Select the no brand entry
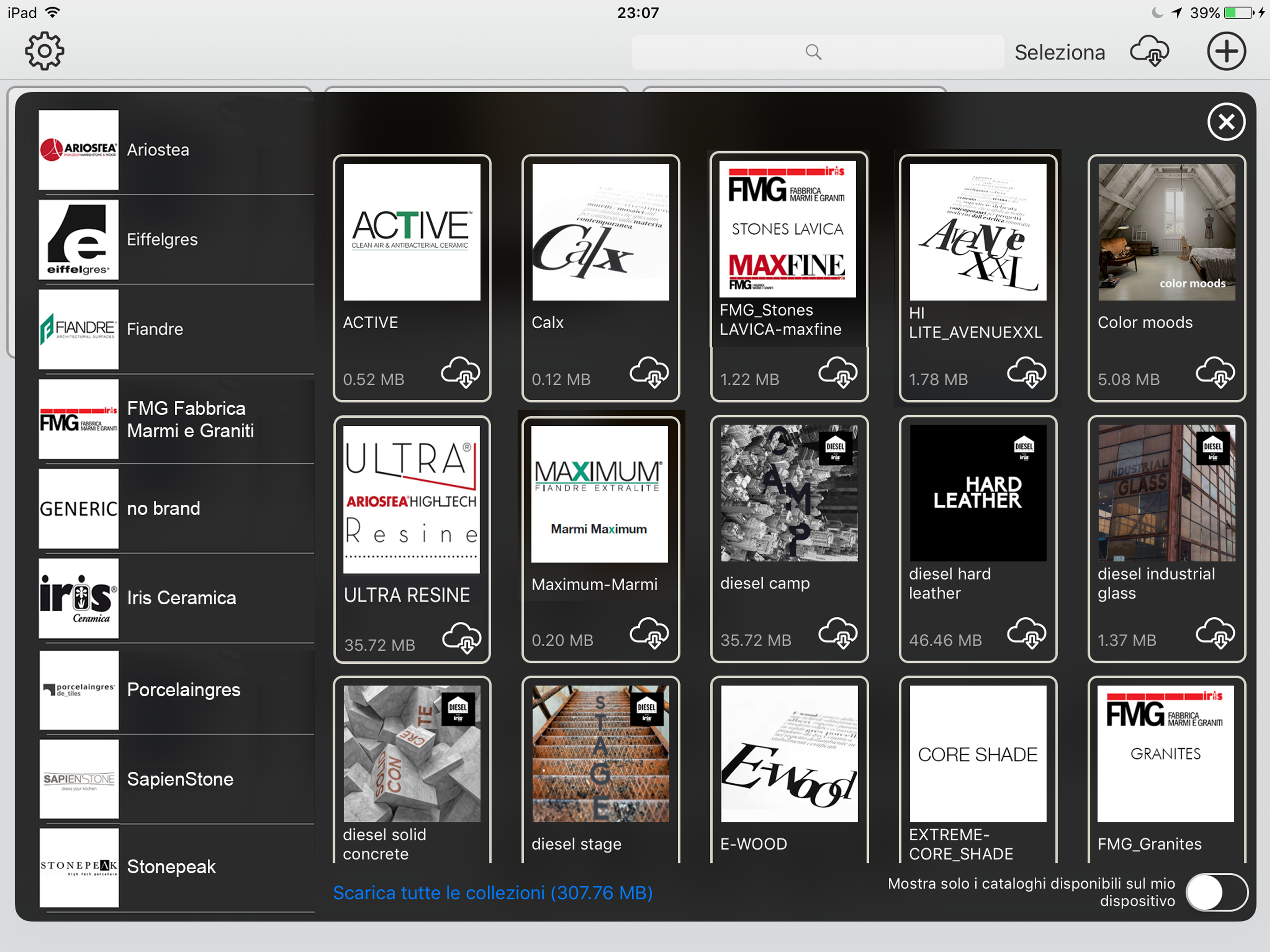This screenshot has width=1270, height=952. (176, 509)
